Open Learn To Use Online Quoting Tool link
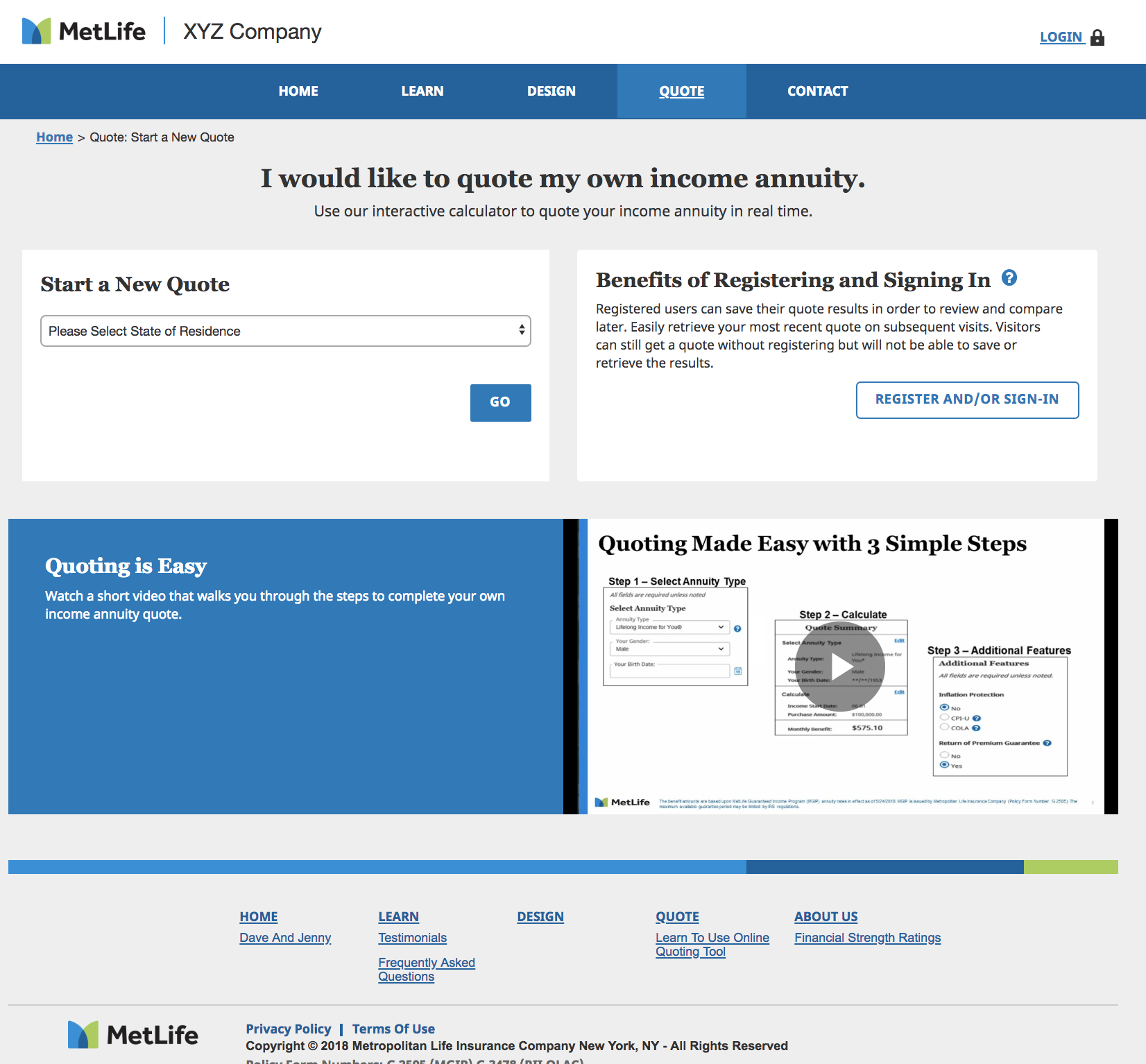 point(712,945)
